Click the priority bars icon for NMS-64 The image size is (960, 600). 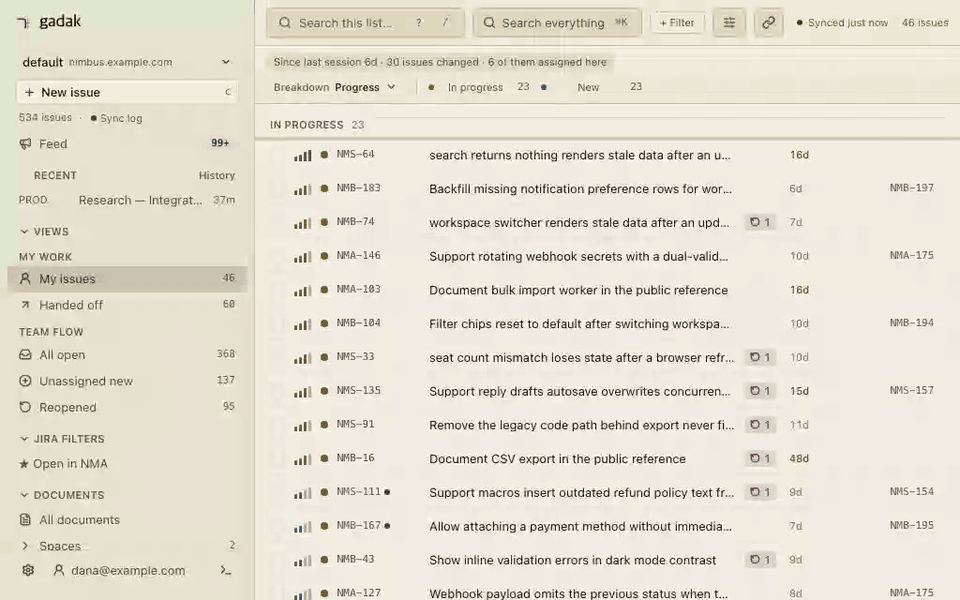pos(302,156)
